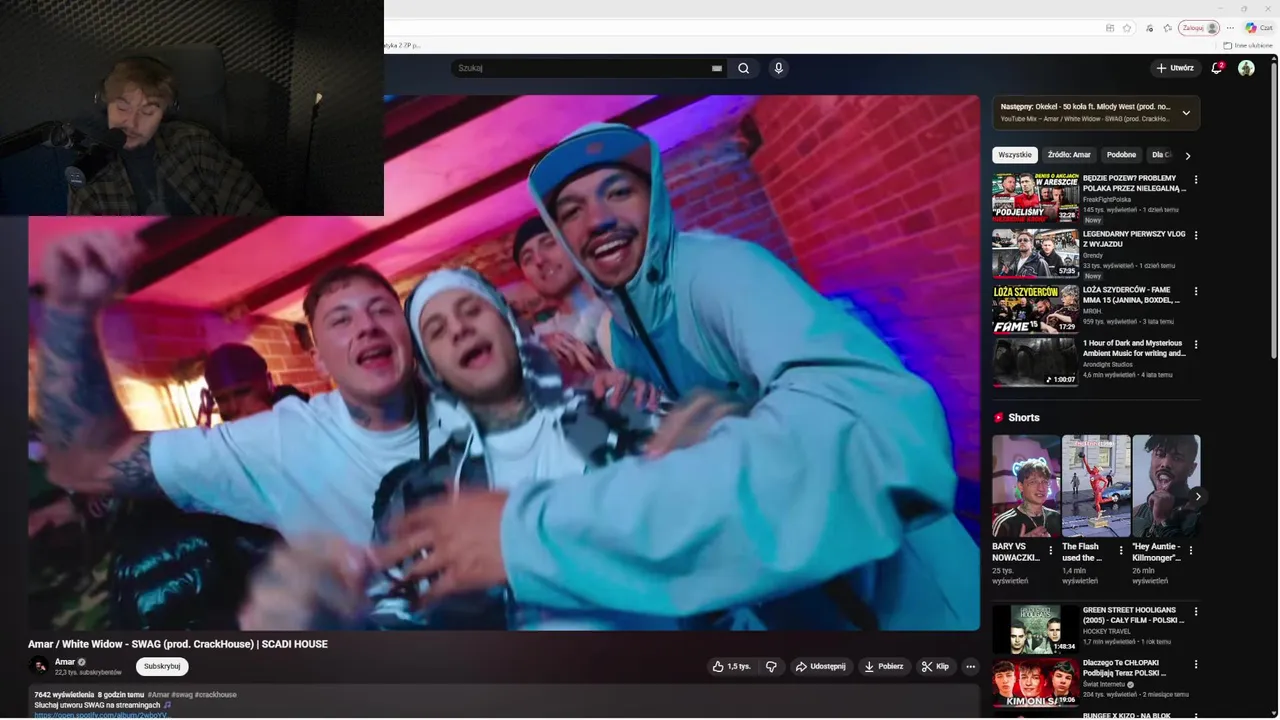
Task: Open LOŻA SZYDERCÓW FAME MMA thumbnail
Action: point(1035,310)
